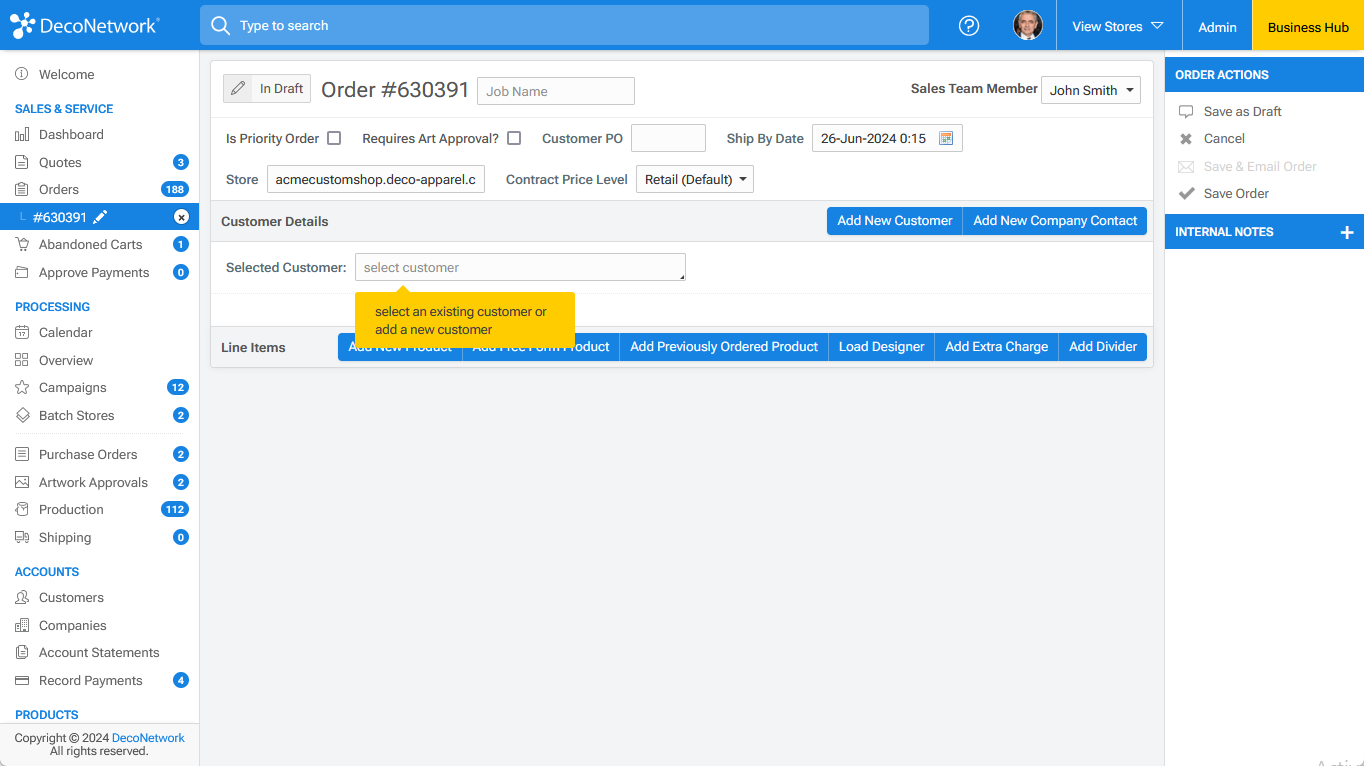Expand the View Stores dropdown
The height and width of the screenshot is (766, 1364).
tap(1118, 26)
